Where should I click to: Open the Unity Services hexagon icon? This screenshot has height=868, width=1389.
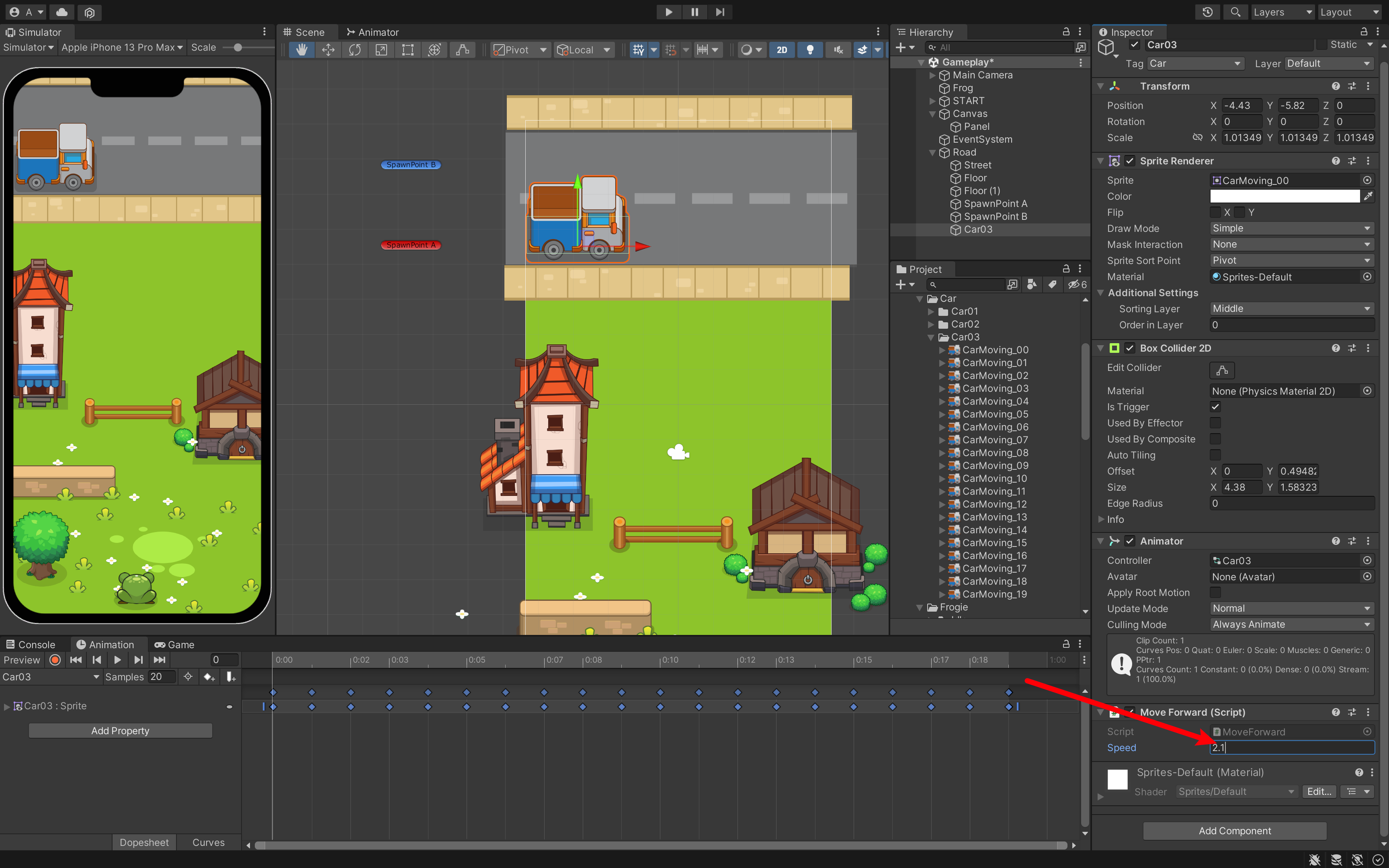point(90,12)
